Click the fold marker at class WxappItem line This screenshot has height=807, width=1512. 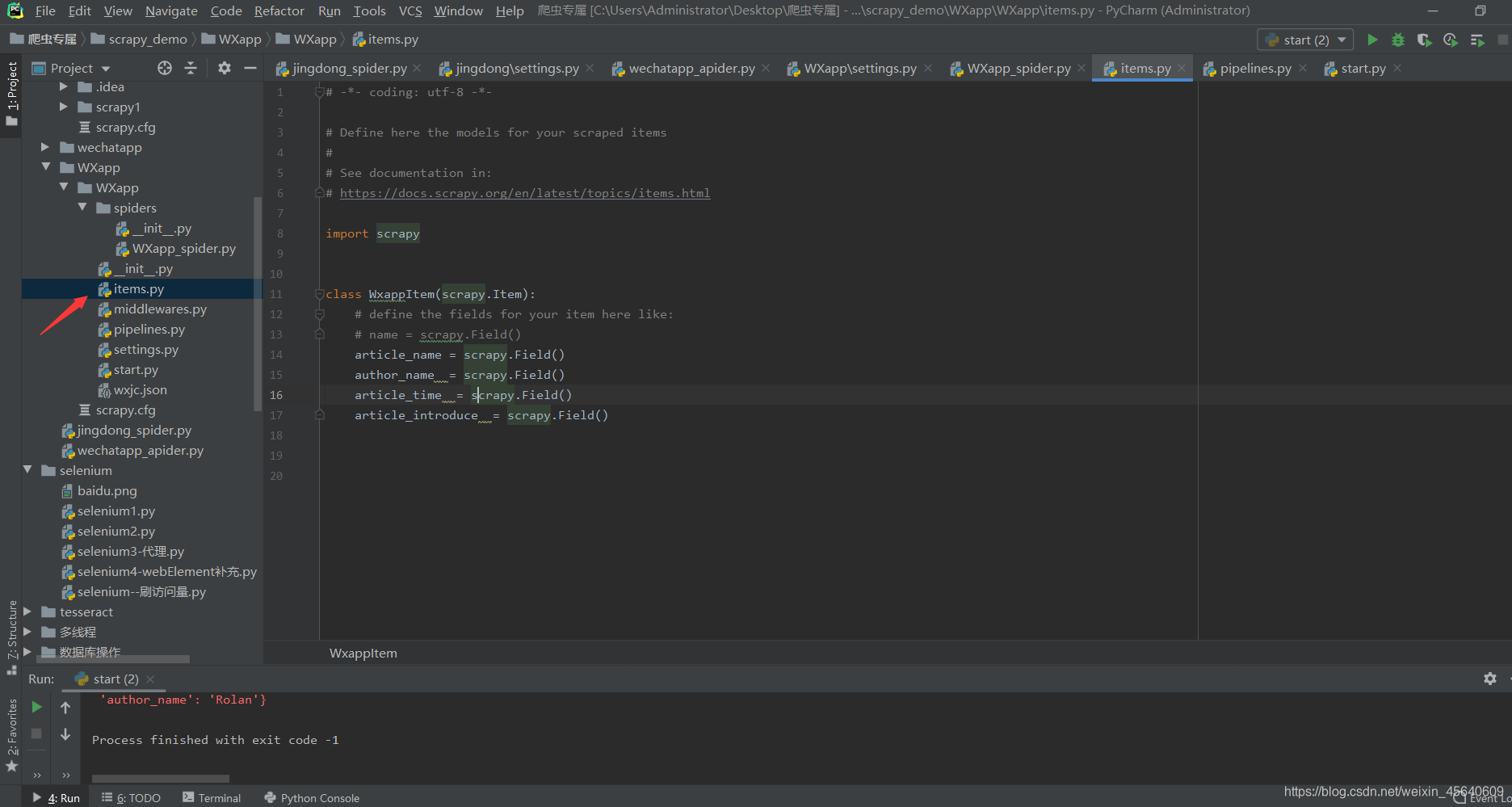319,294
